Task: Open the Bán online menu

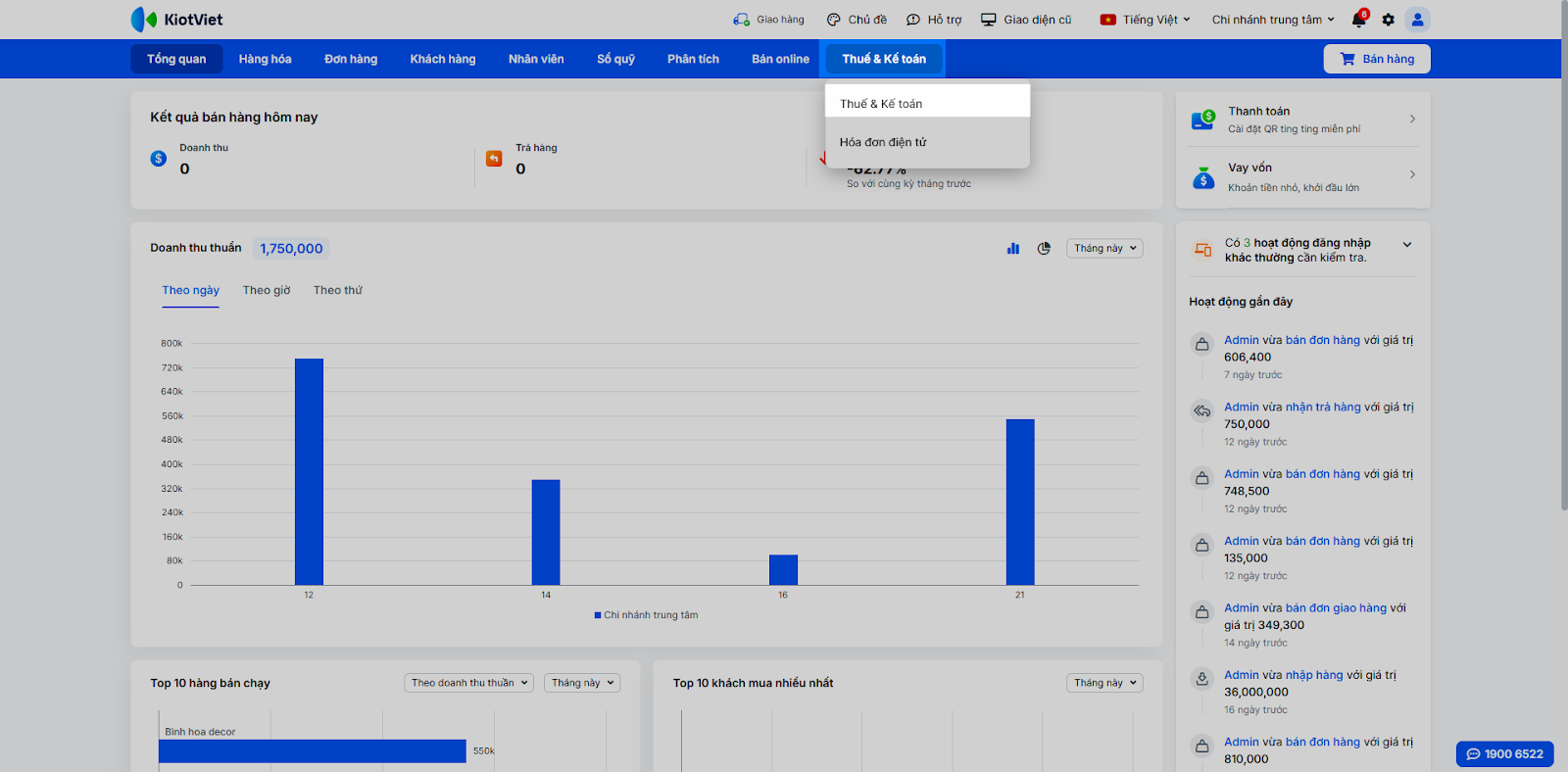Action: (x=781, y=59)
